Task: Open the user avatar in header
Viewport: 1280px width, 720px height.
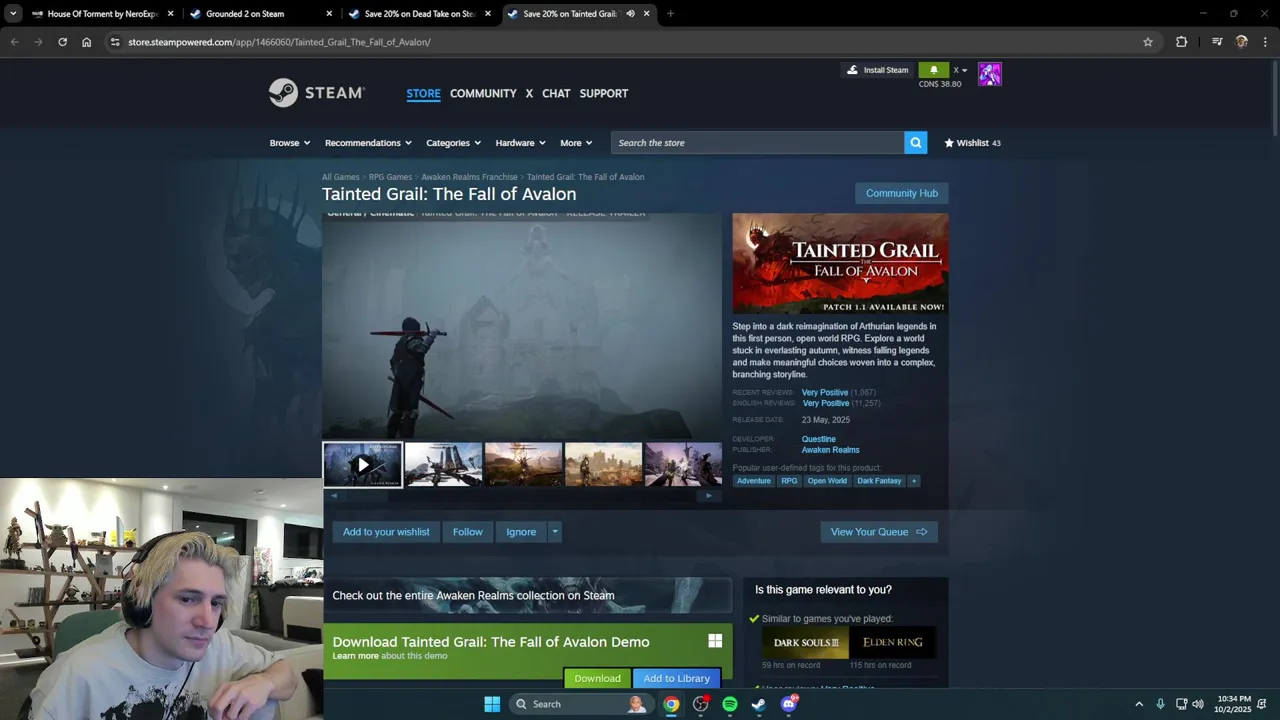Action: pyautogui.click(x=989, y=74)
